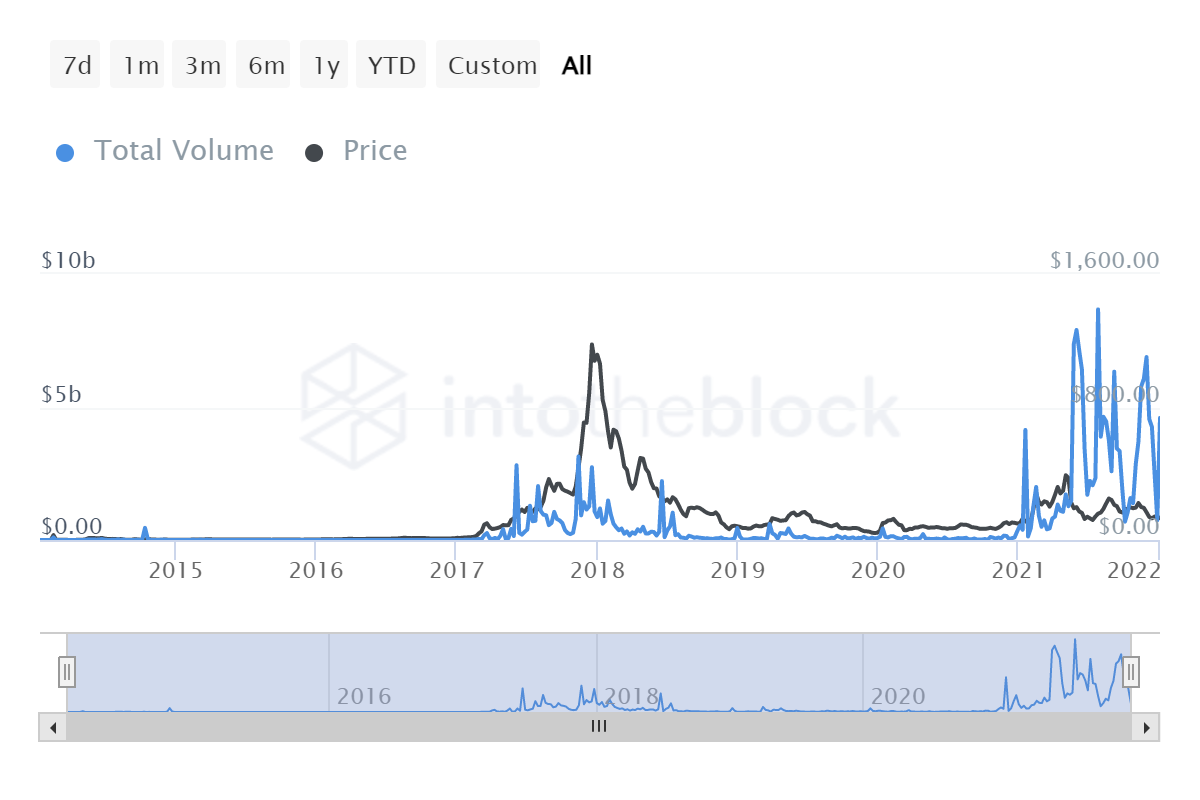
Task: Click scrollbar left arrow
Action: pos(53,727)
